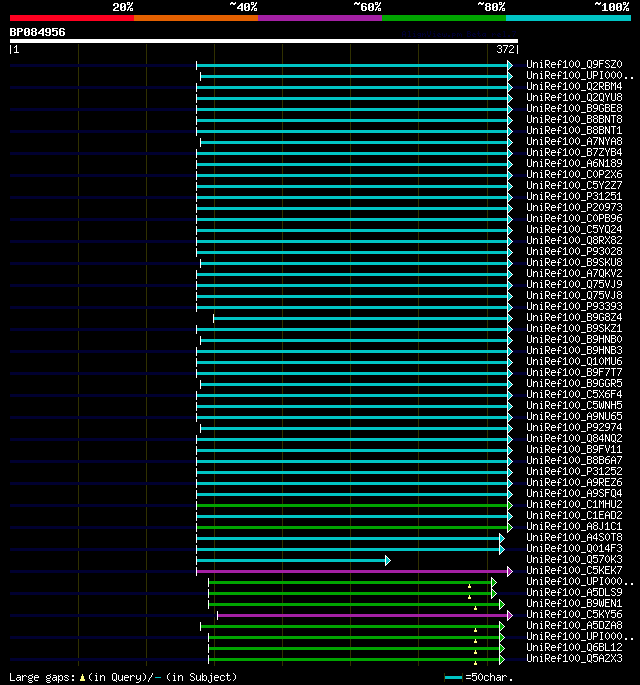Viewport: 640px width, 685px height.
Task: Open hit UniRef100_Q9FSZ0 label
Action: (574, 64)
